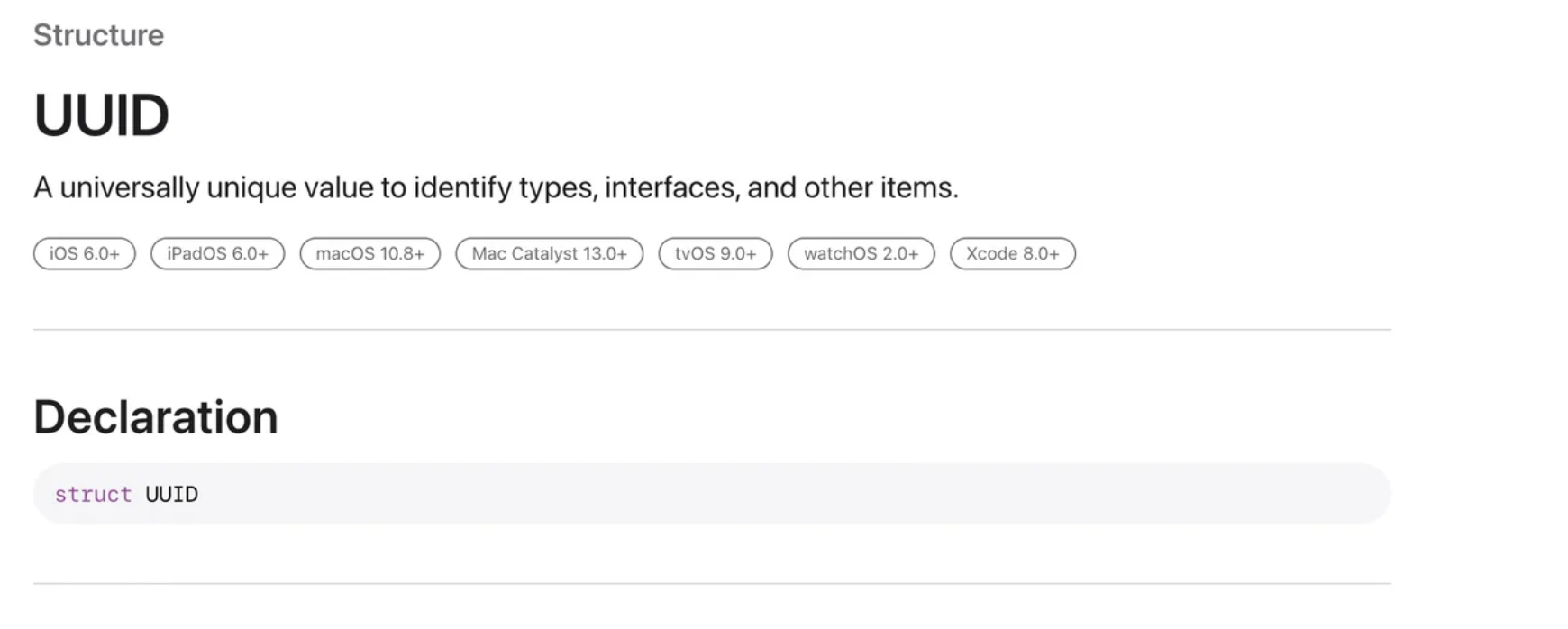
Task: Click empty area inside the declaration code box
Action: [x=766, y=494]
